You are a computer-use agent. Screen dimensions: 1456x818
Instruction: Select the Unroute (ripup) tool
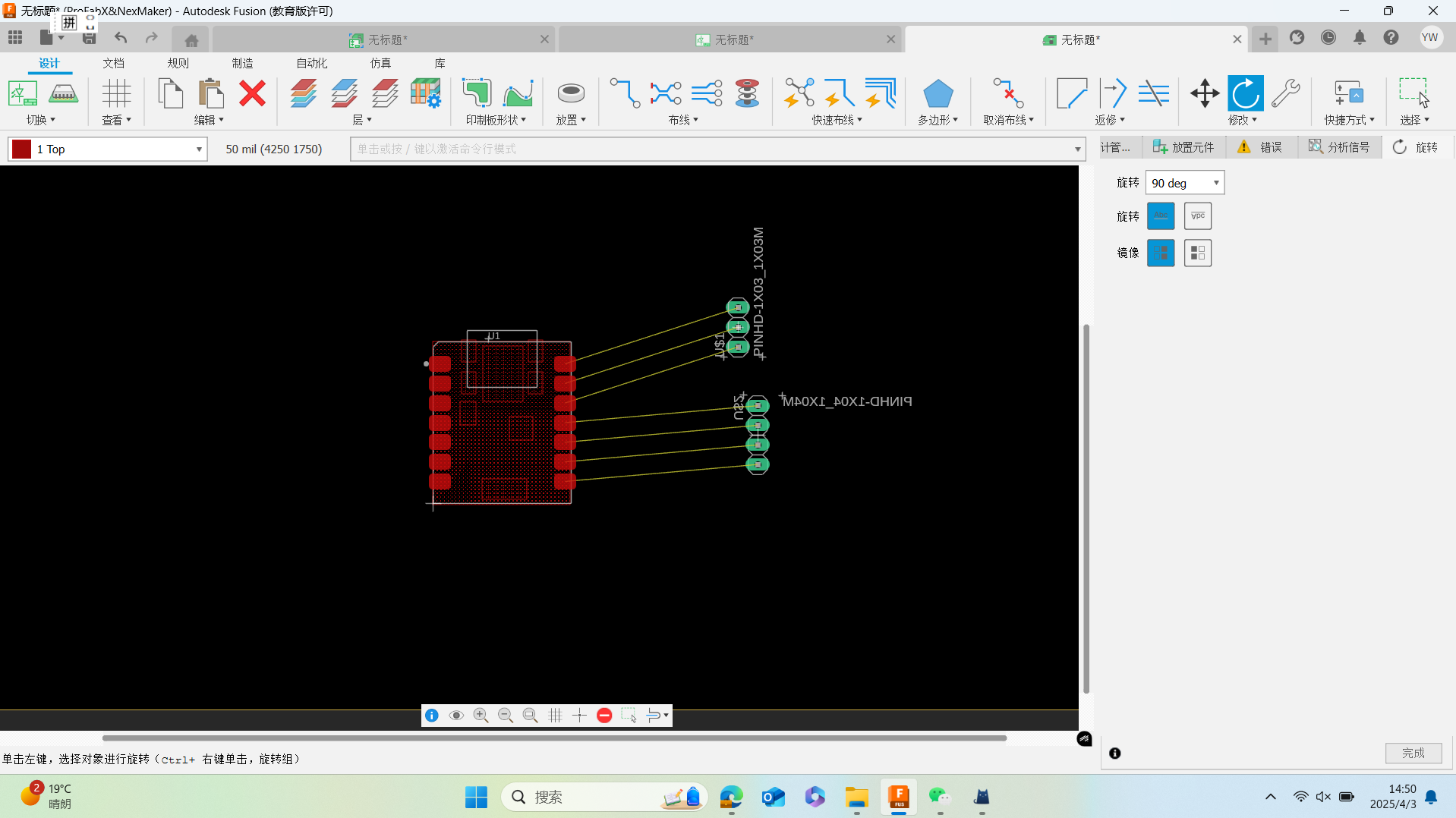[1009, 93]
